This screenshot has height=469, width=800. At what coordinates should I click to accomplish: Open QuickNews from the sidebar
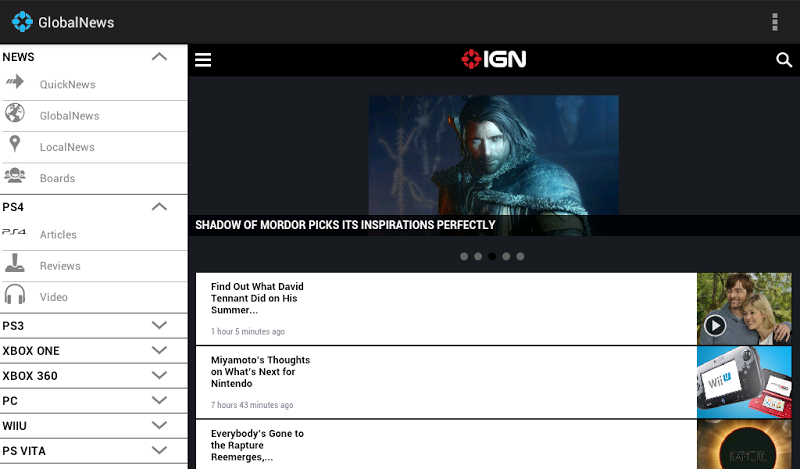[x=94, y=85]
